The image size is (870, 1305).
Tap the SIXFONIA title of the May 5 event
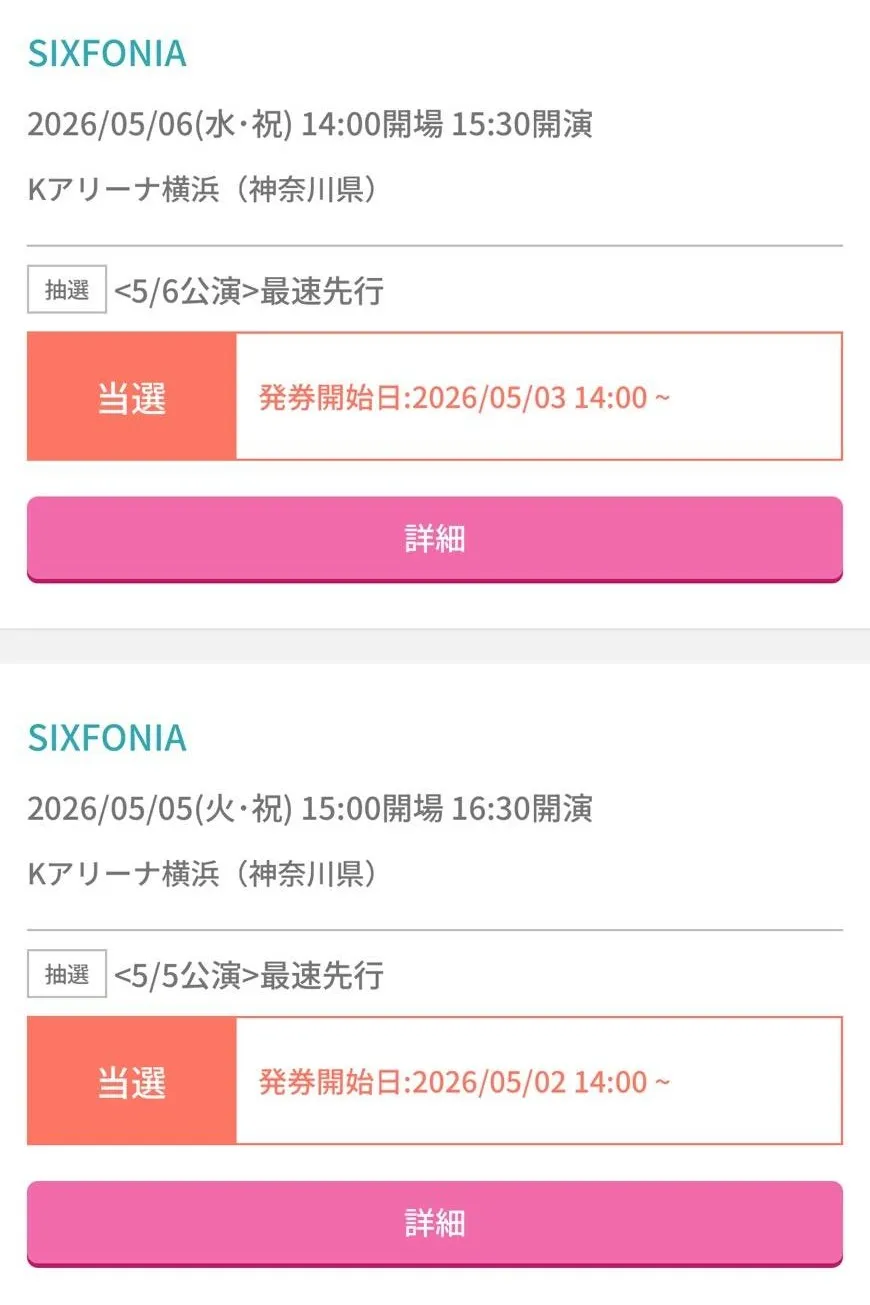click(x=107, y=738)
